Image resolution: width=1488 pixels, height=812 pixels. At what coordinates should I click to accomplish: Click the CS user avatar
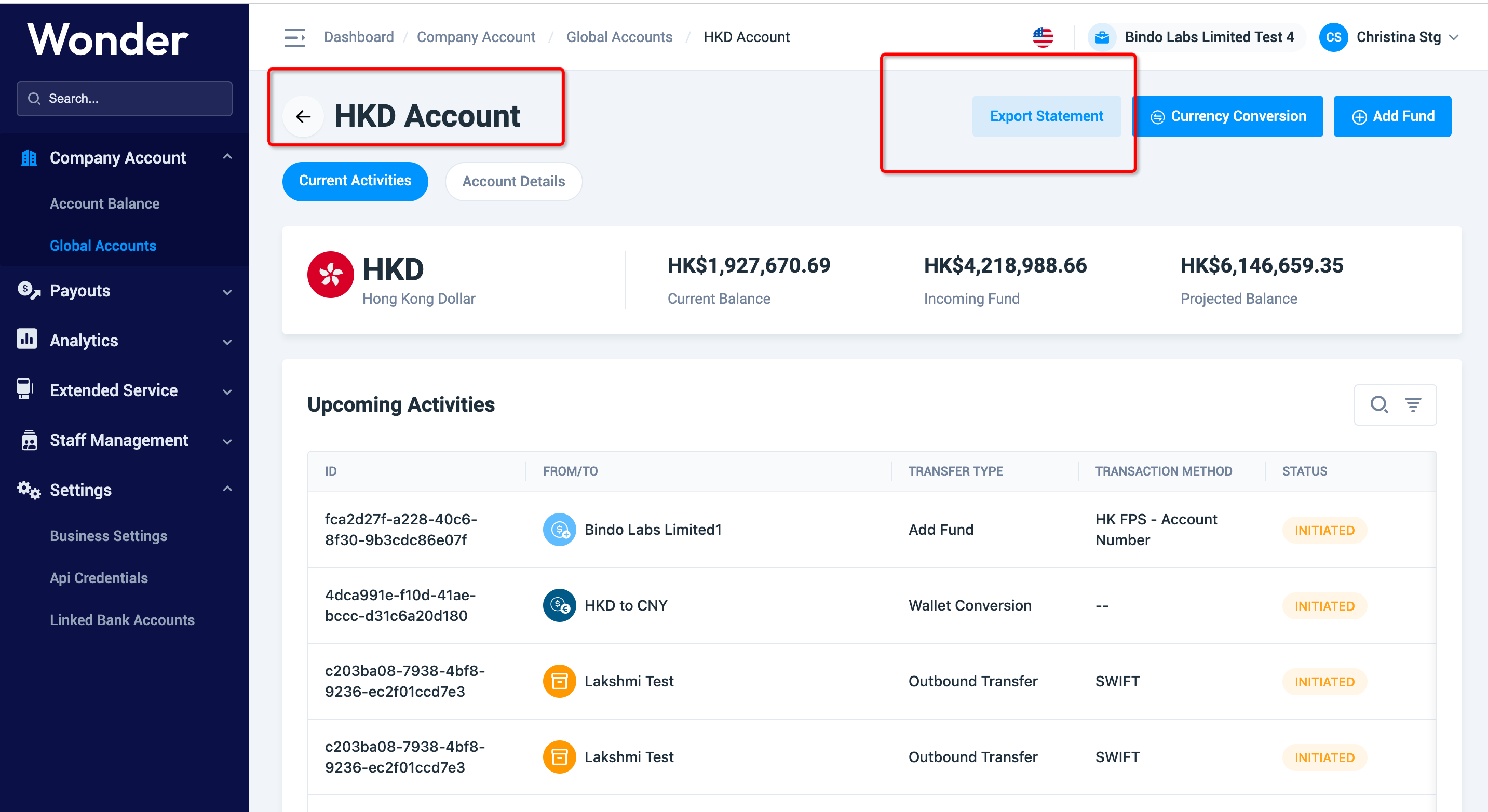(1333, 37)
